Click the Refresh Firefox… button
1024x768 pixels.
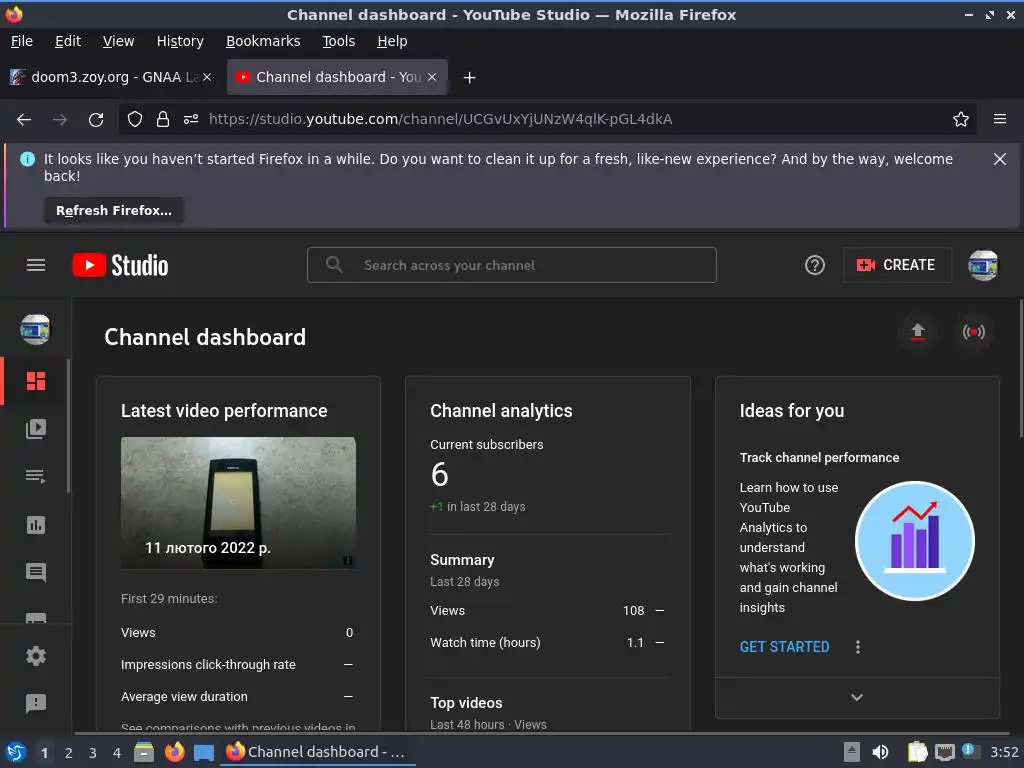(114, 210)
